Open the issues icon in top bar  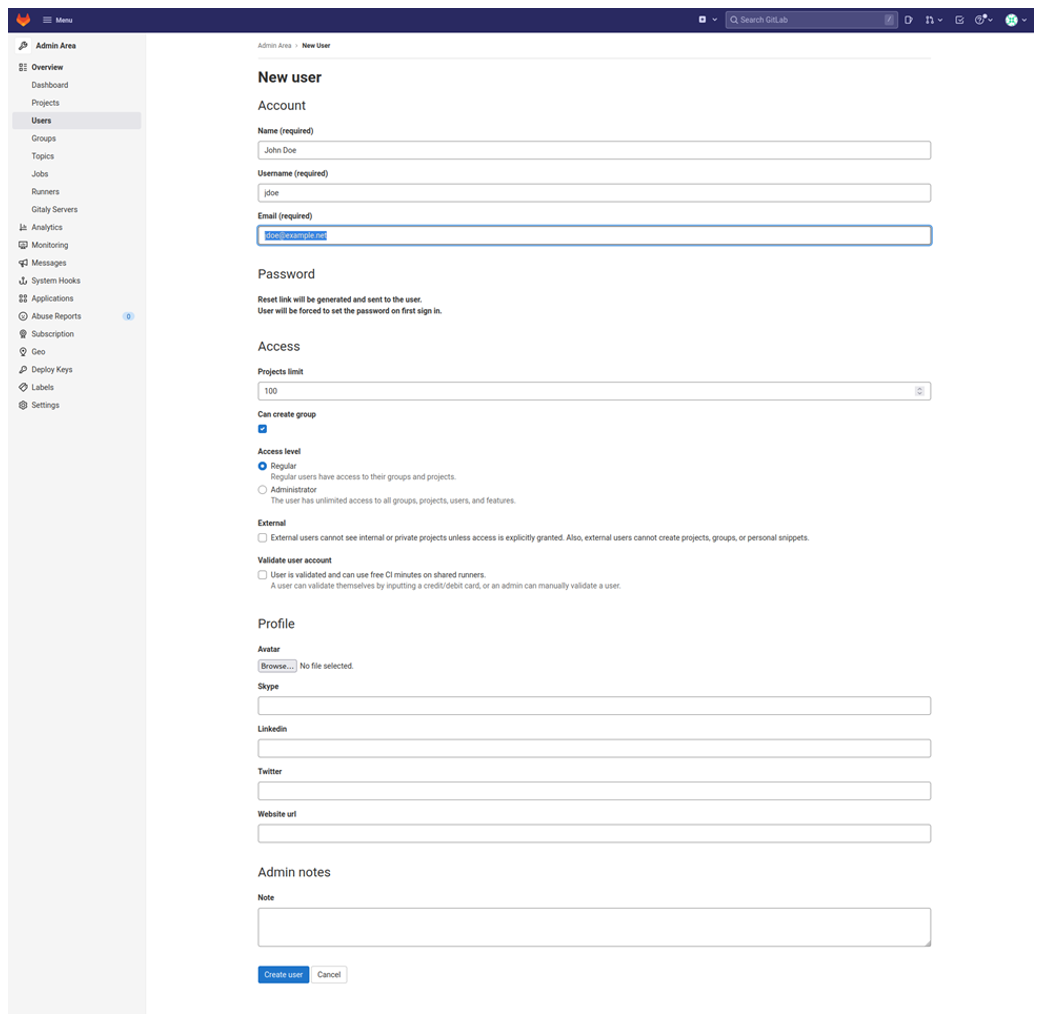tap(908, 19)
